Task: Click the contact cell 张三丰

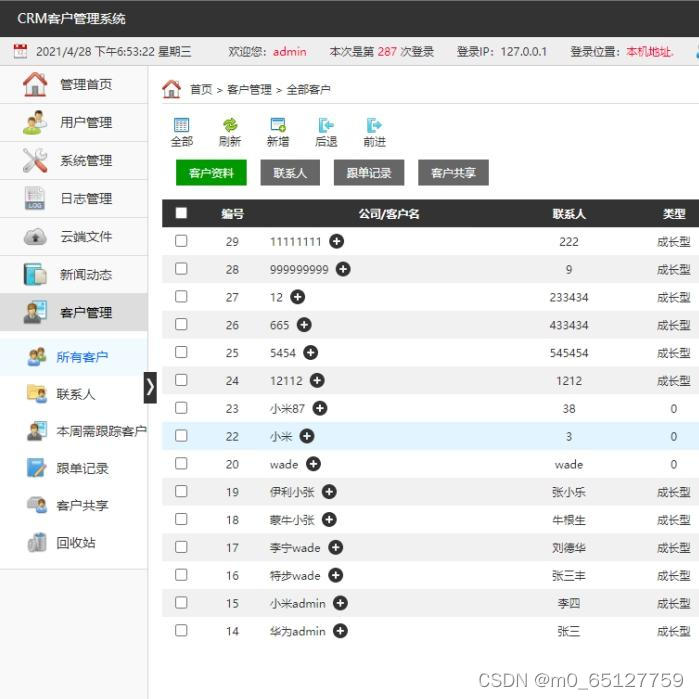Action: coord(569,576)
